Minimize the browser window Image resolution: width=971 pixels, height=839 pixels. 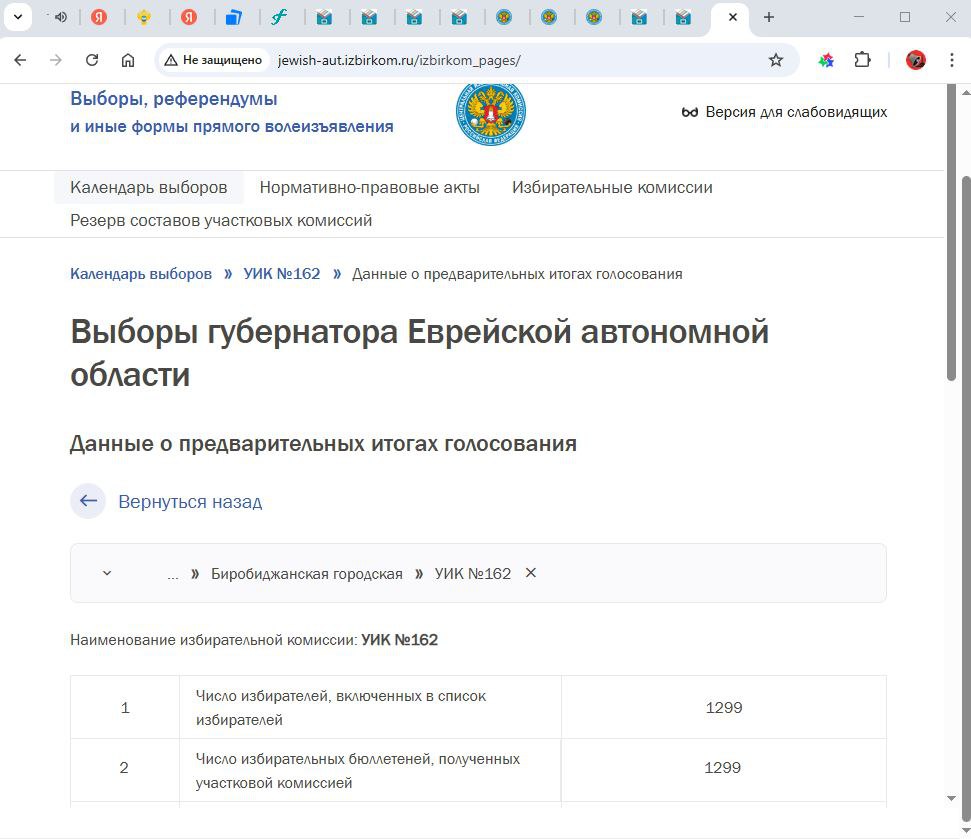(858, 17)
